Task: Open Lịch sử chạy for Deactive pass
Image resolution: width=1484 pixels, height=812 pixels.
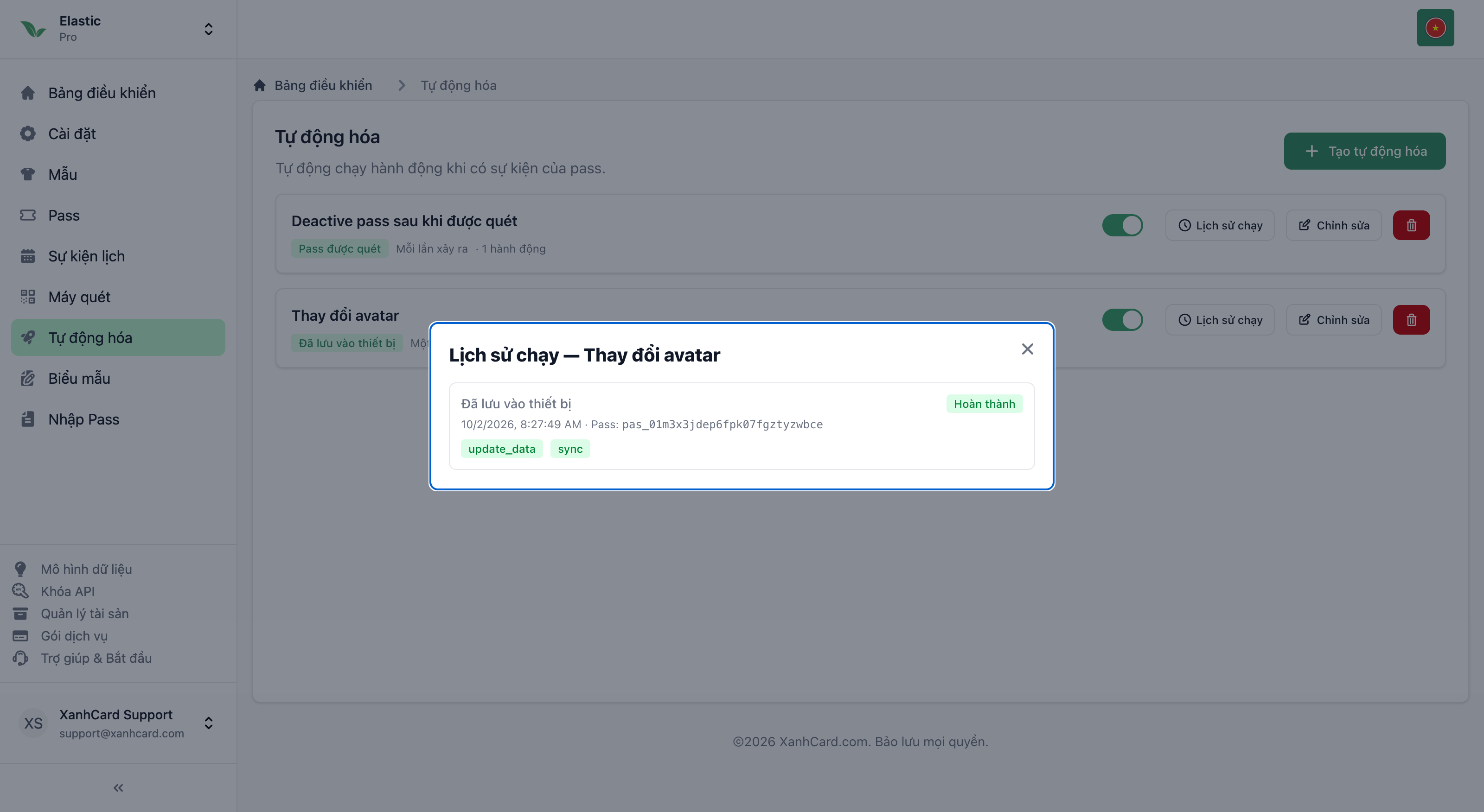Action: (x=1220, y=225)
